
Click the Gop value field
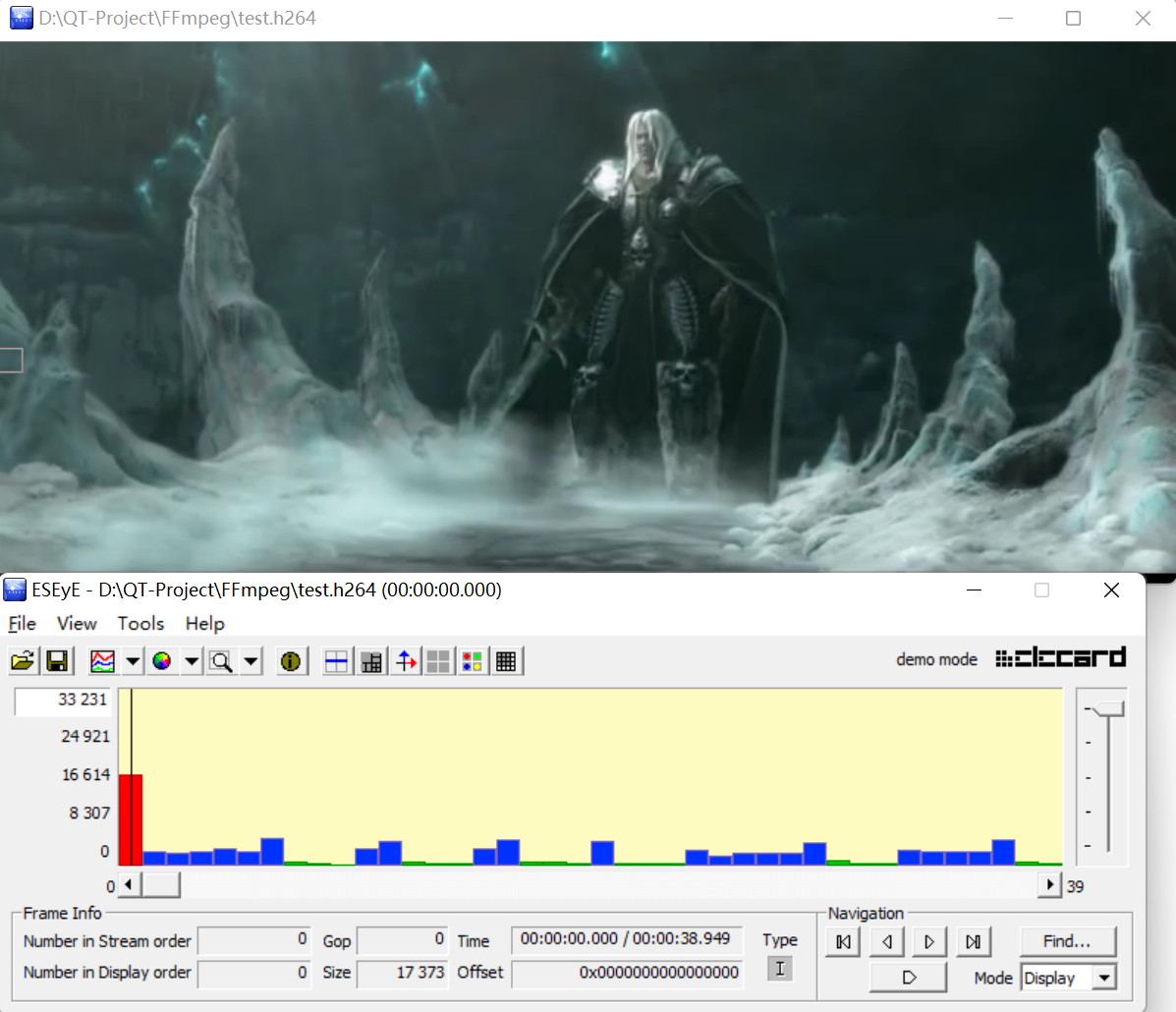[x=402, y=940]
